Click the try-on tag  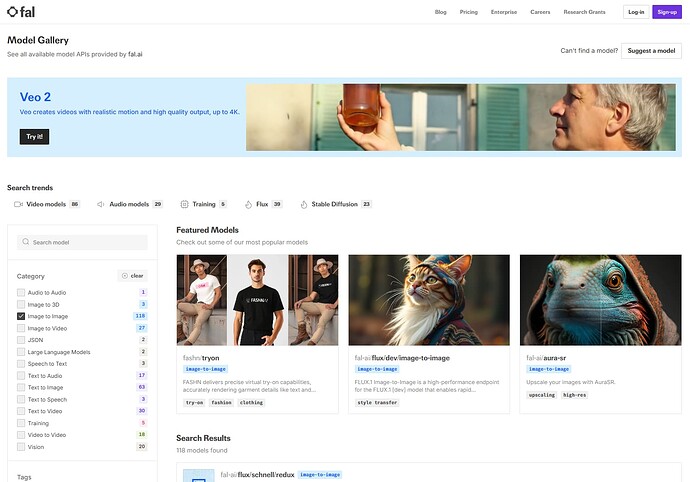click(194, 402)
